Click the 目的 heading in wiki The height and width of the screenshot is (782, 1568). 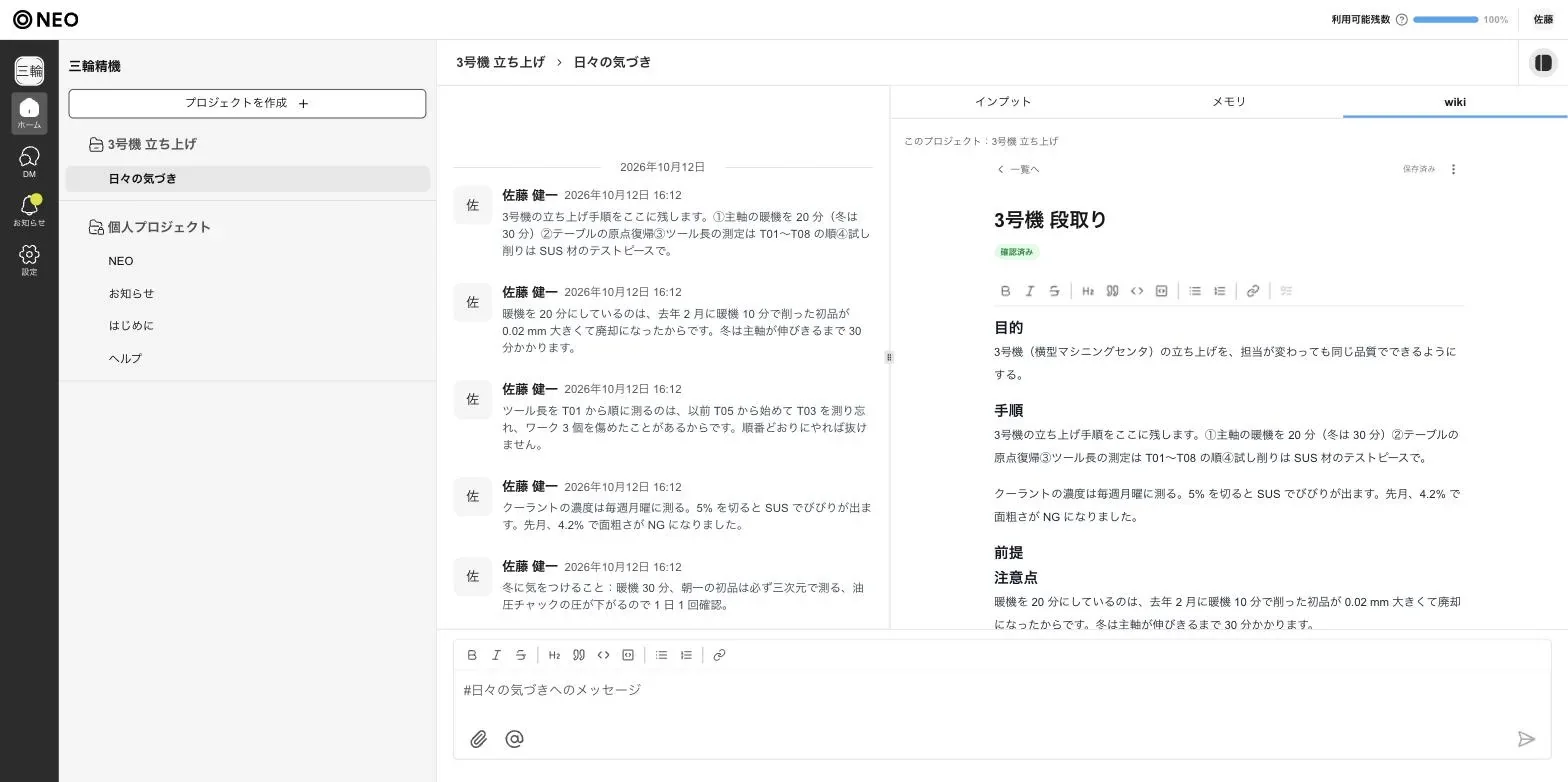pos(1008,328)
